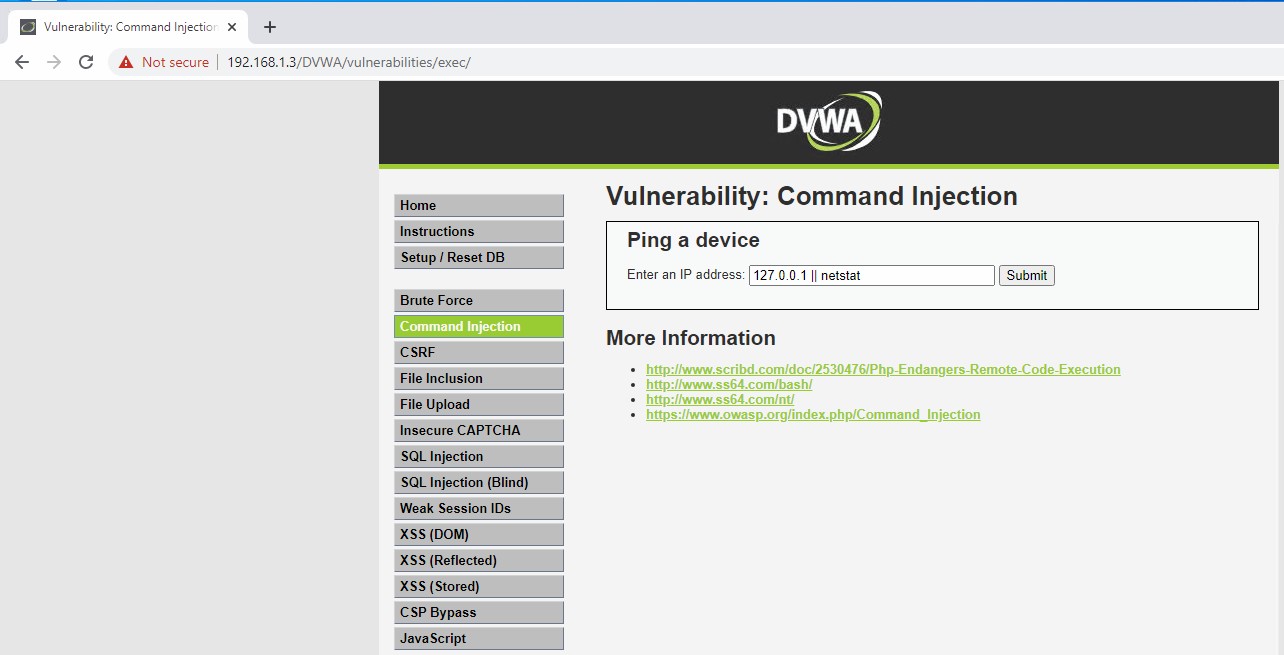Screen dimensions: 1284x655
Task: Go to CSP Bypass page
Action: coord(479,612)
